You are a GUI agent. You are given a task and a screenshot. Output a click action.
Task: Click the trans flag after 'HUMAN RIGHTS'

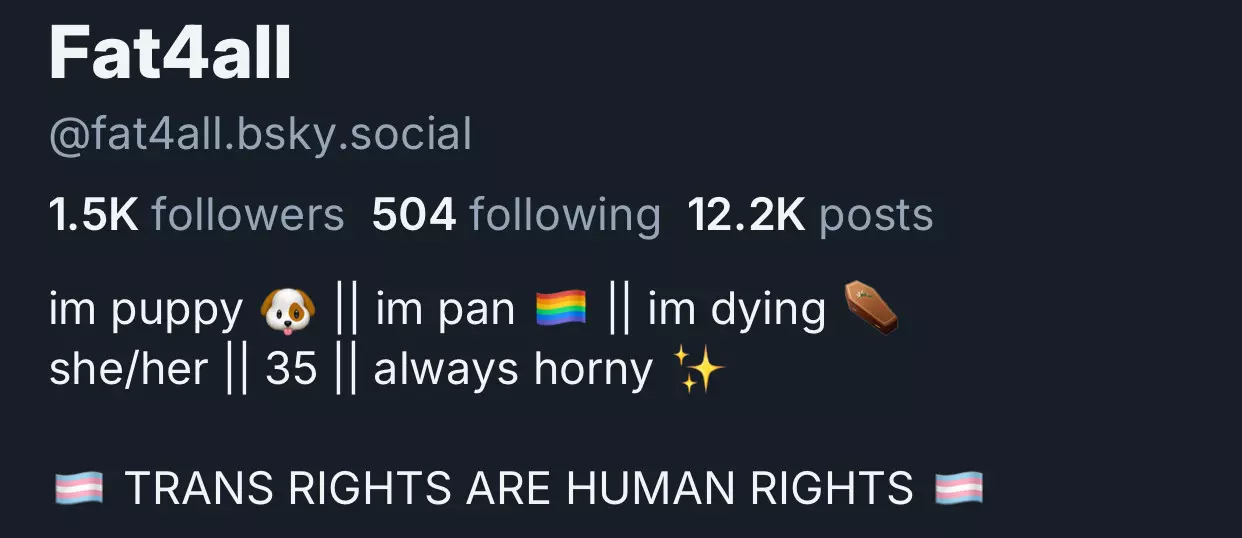point(959,489)
